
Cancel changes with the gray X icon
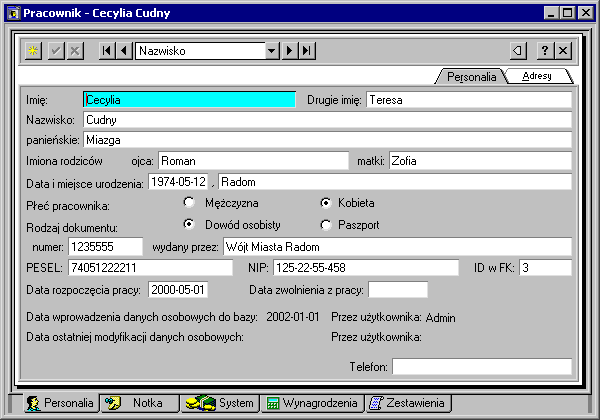coord(75,50)
